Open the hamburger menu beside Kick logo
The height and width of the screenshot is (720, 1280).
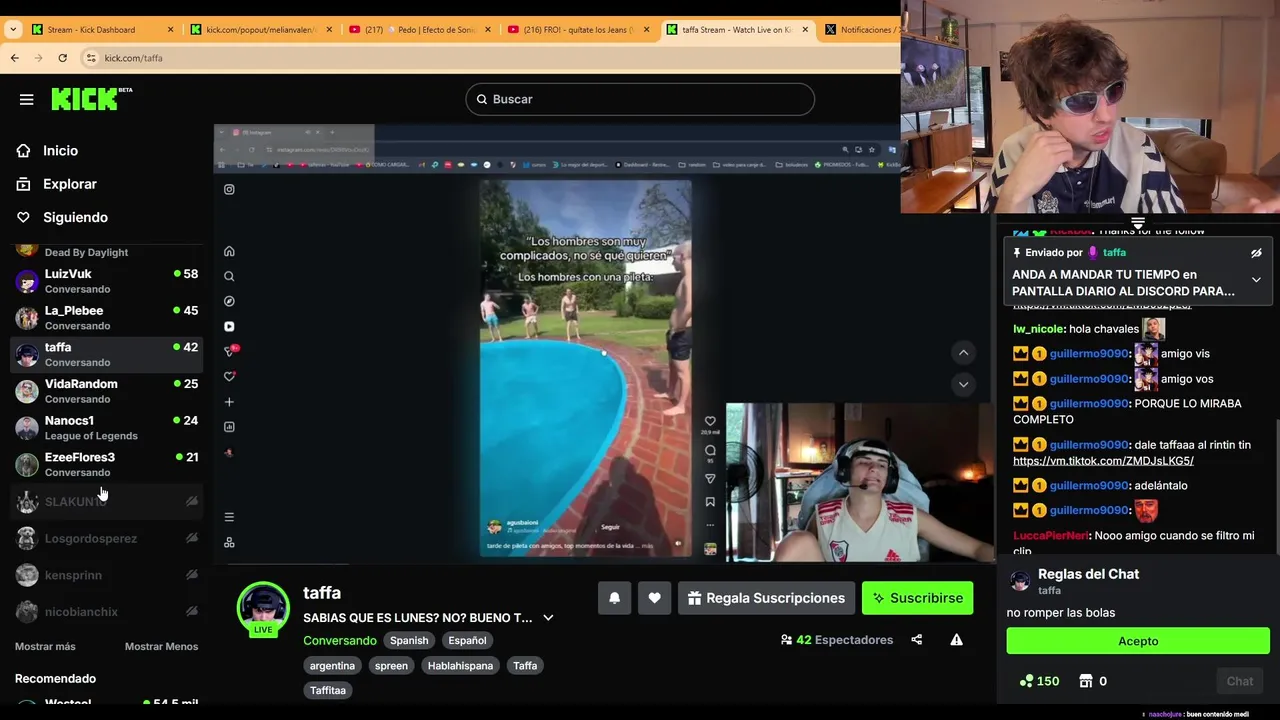pyautogui.click(x=27, y=99)
